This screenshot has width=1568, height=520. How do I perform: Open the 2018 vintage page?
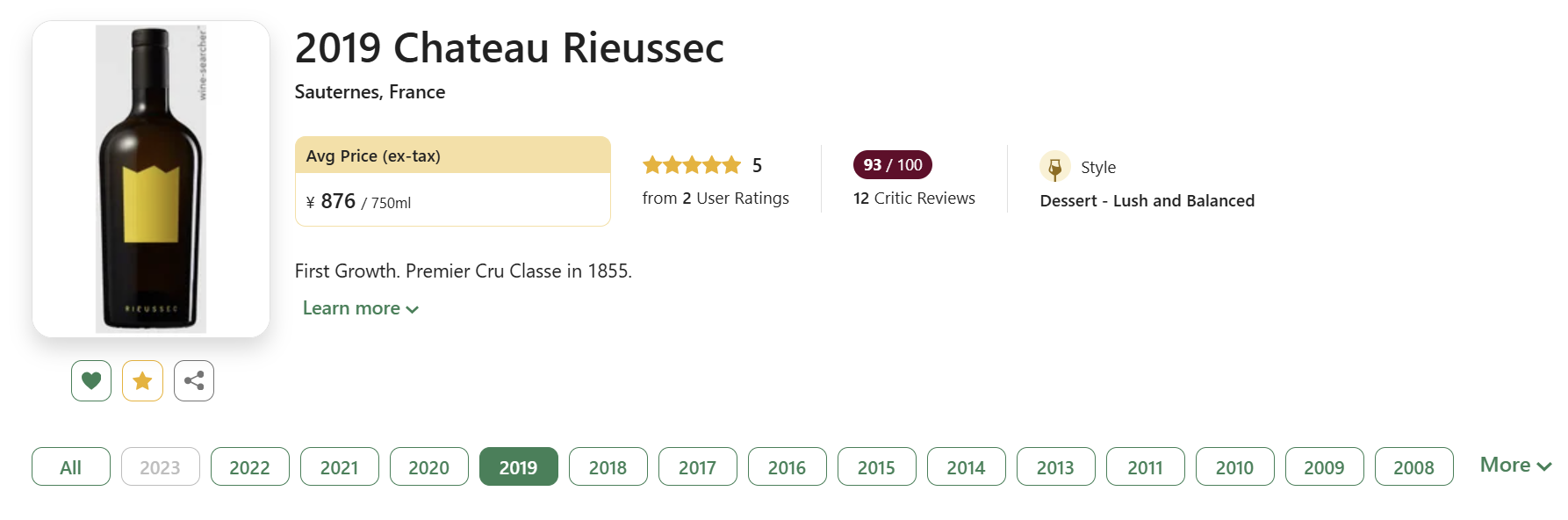pos(608,466)
